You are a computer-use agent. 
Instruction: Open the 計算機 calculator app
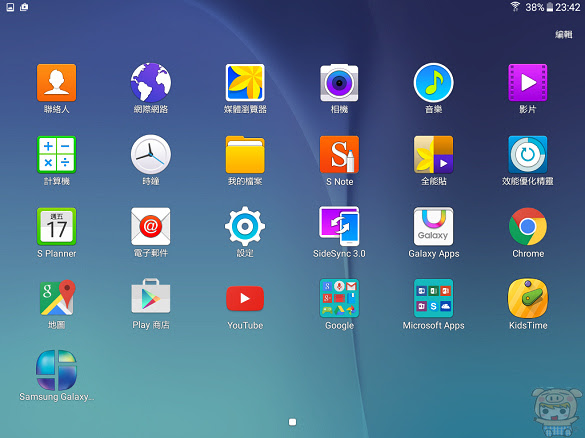pos(56,154)
